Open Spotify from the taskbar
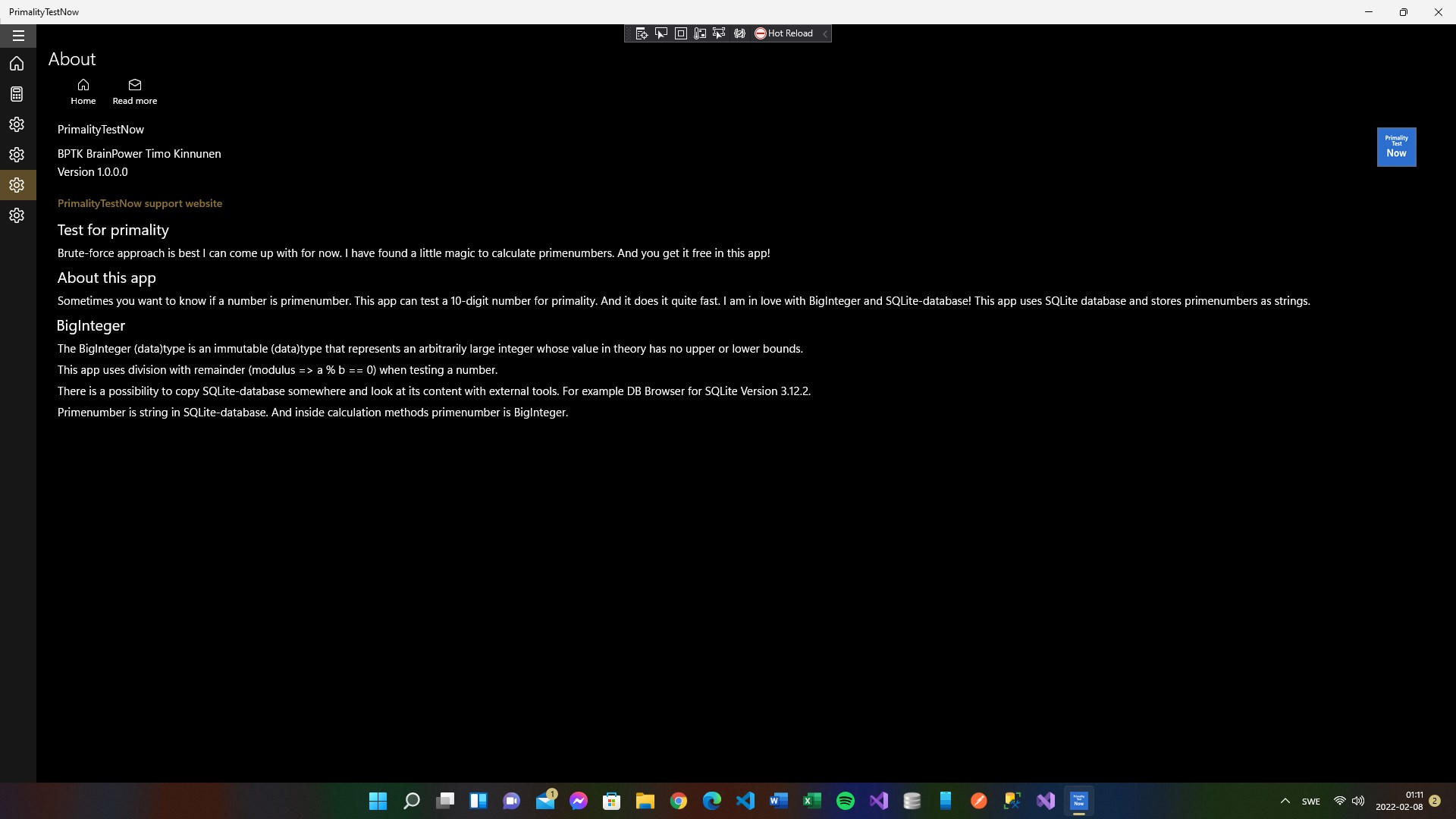This screenshot has height=819, width=1456. 846,801
